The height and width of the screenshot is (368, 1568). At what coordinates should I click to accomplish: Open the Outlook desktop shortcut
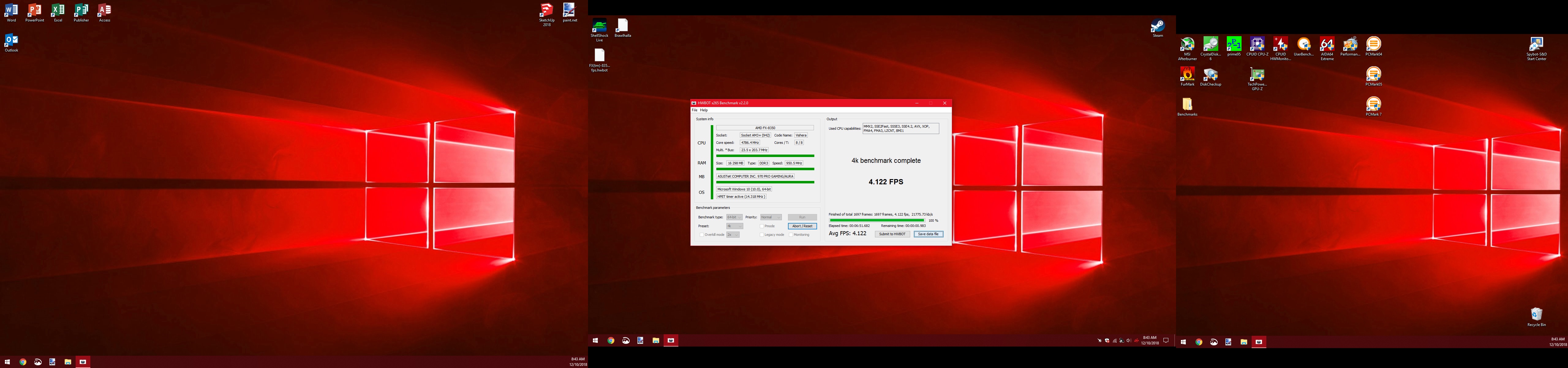point(12,42)
